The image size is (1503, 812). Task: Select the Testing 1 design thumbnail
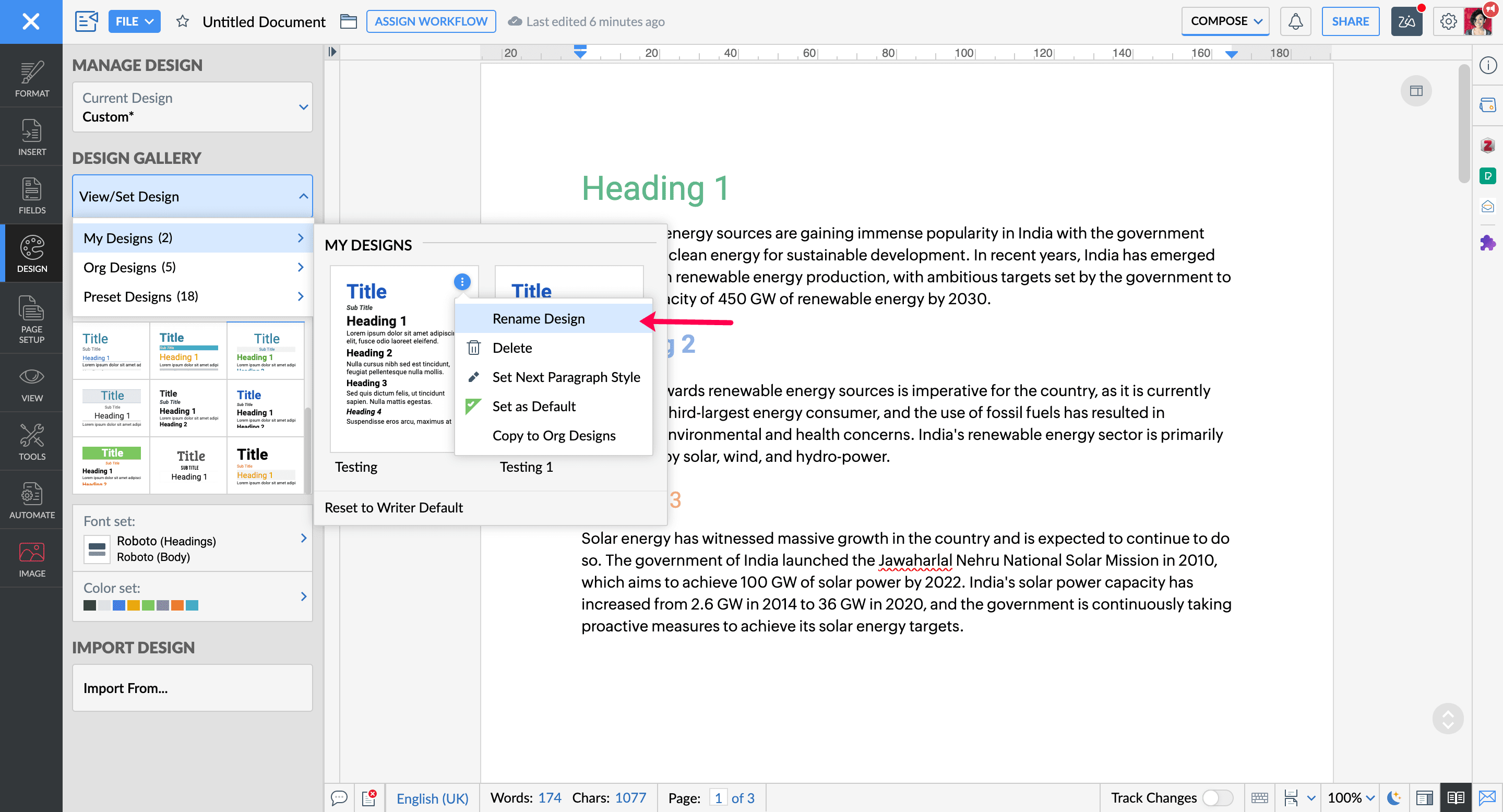coord(568,283)
